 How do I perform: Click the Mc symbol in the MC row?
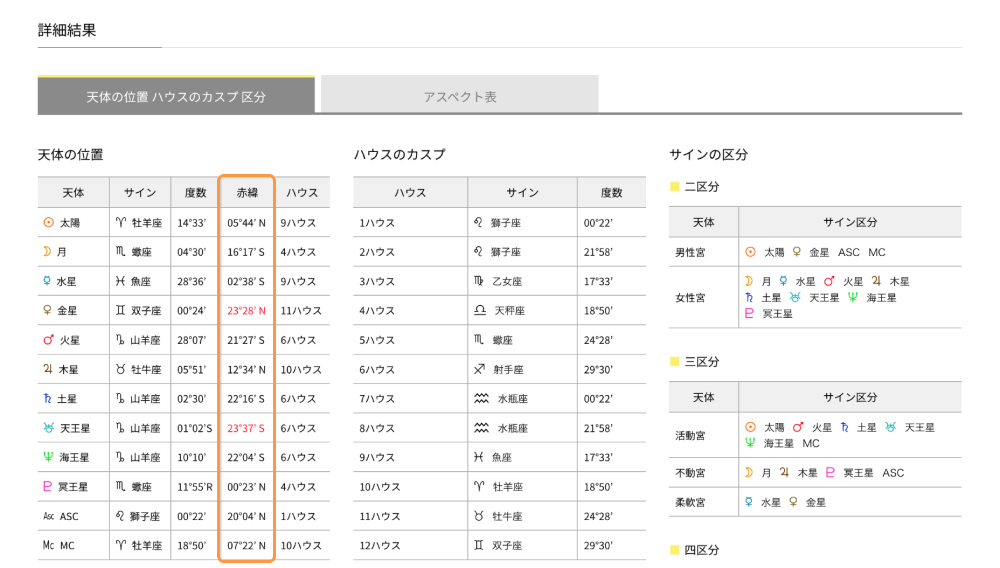[48, 545]
